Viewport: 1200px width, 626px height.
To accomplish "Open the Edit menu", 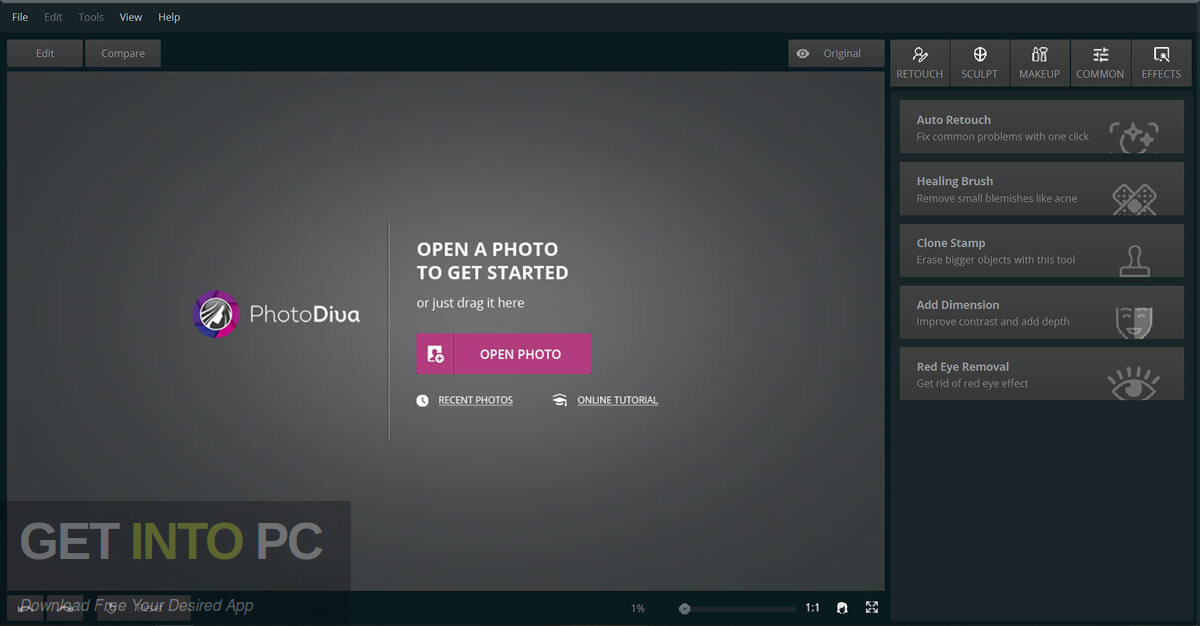I will [53, 17].
